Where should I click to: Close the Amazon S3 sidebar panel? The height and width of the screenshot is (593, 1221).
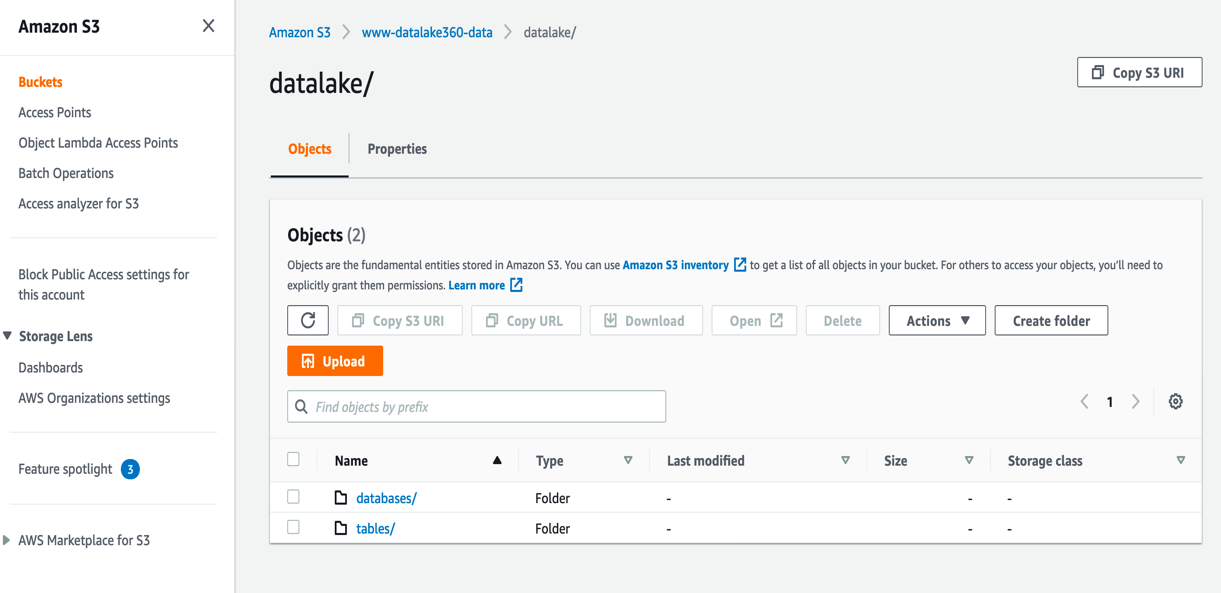point(208,26)
